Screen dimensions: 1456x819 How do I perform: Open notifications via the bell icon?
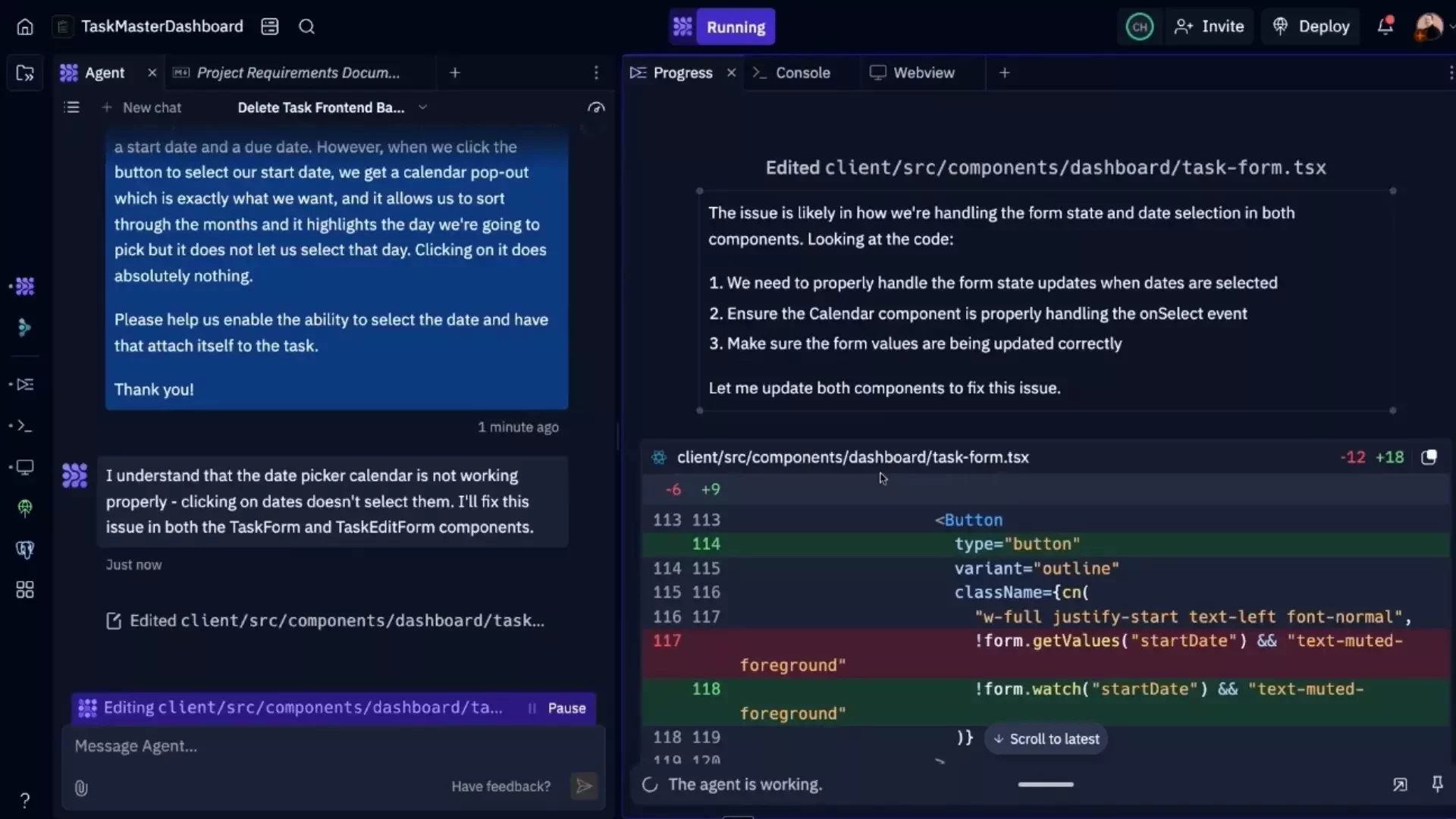1385,26
